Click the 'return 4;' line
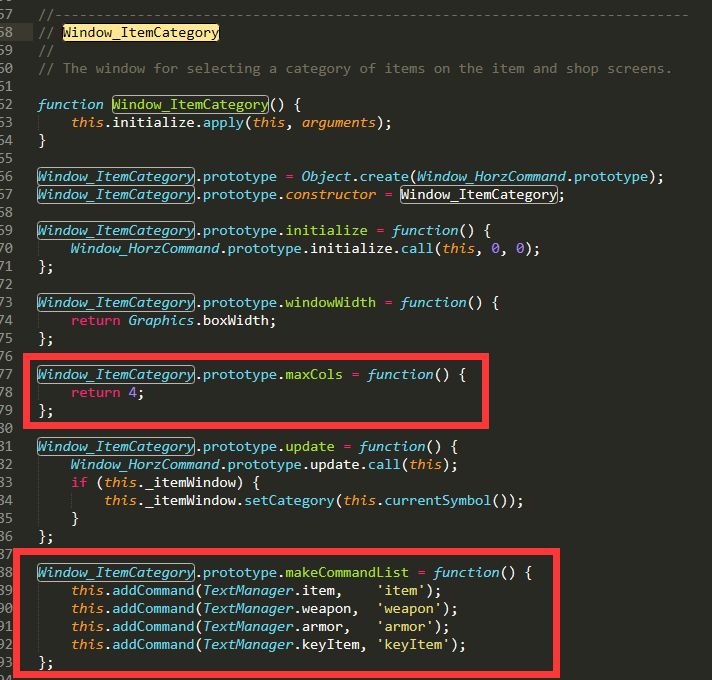Viewport: 712px width, 680px height. pyautogui.click(x=108, y=393)
